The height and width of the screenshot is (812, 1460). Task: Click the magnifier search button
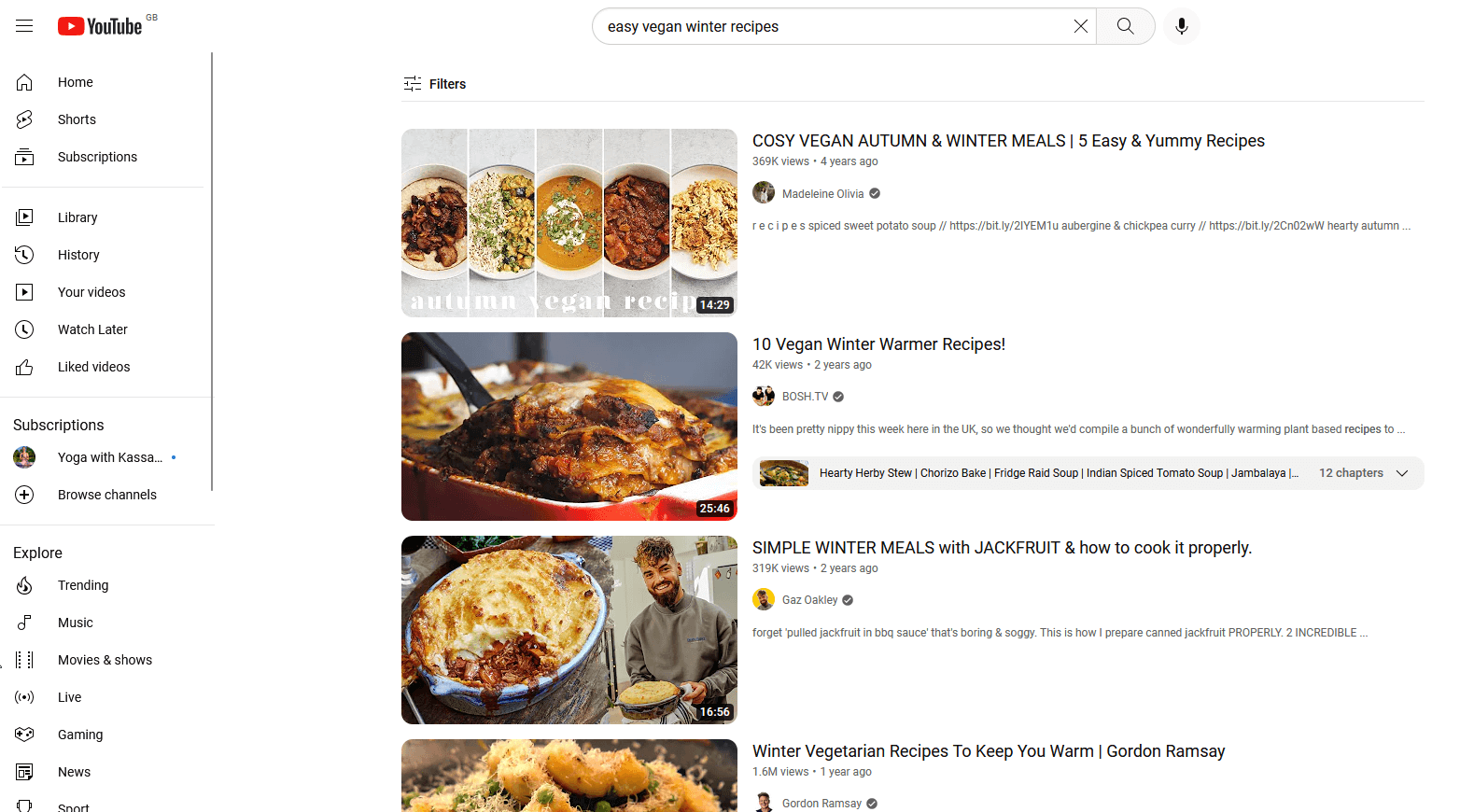(x=1126, y=26)
